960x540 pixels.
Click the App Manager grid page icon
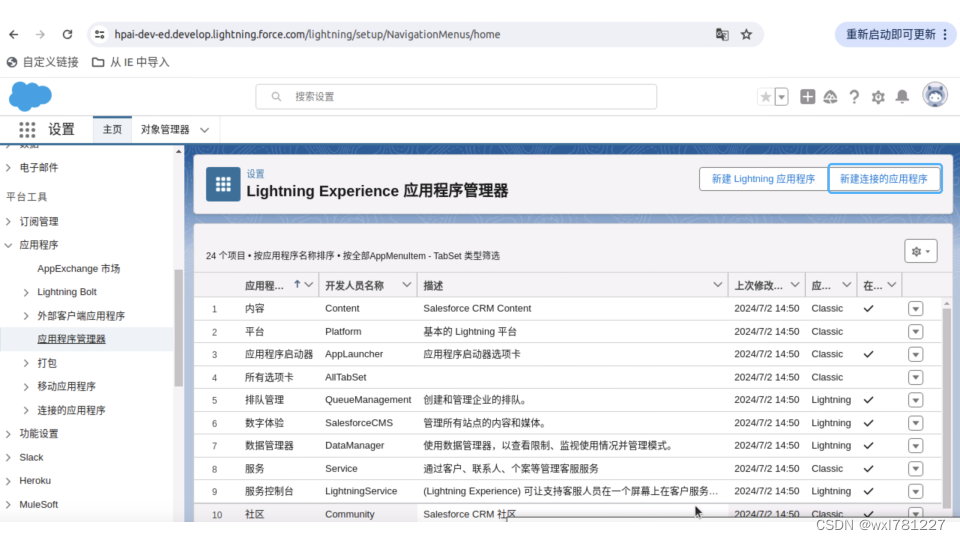pyautogui.click(x=223, y=184)
